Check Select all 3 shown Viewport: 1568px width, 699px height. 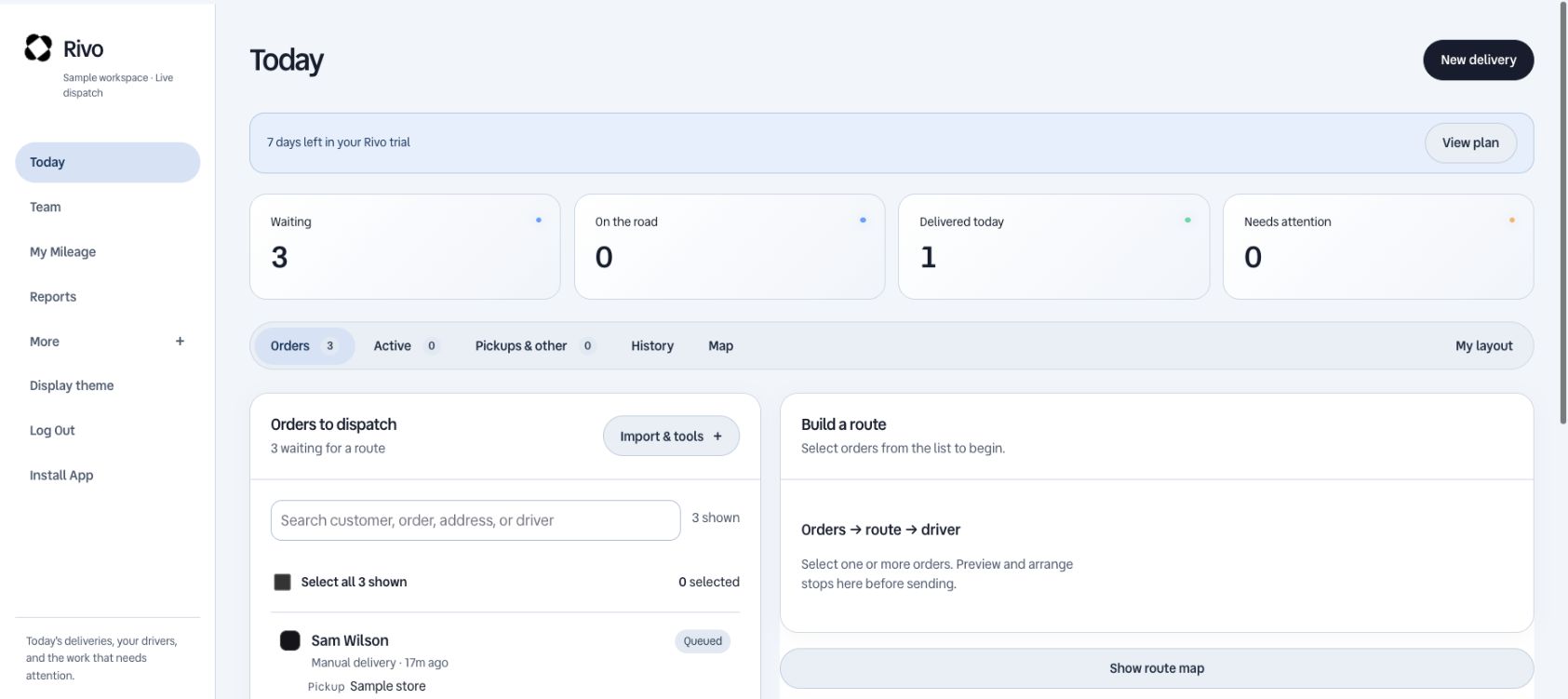coord(282,582)
